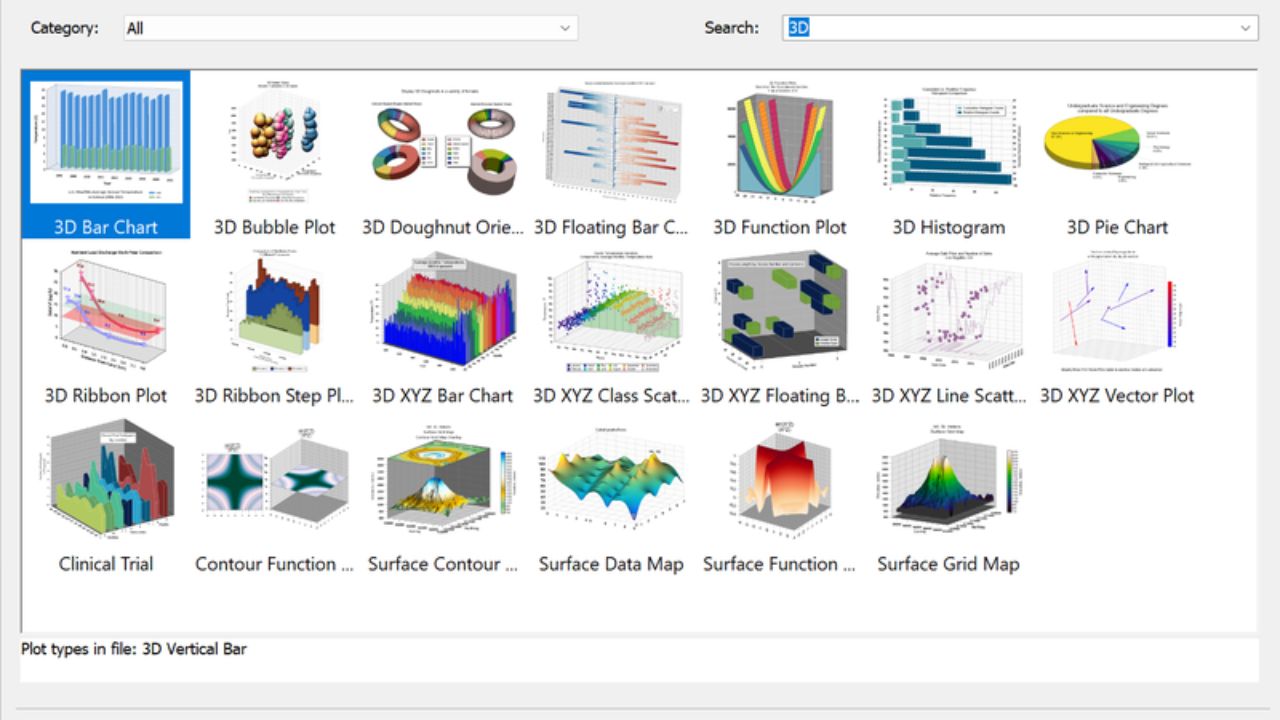This screenshot has width=1280, height=720.
Task: Pick the Contour Function template thumbnail
Action: [x=275, y=482]
